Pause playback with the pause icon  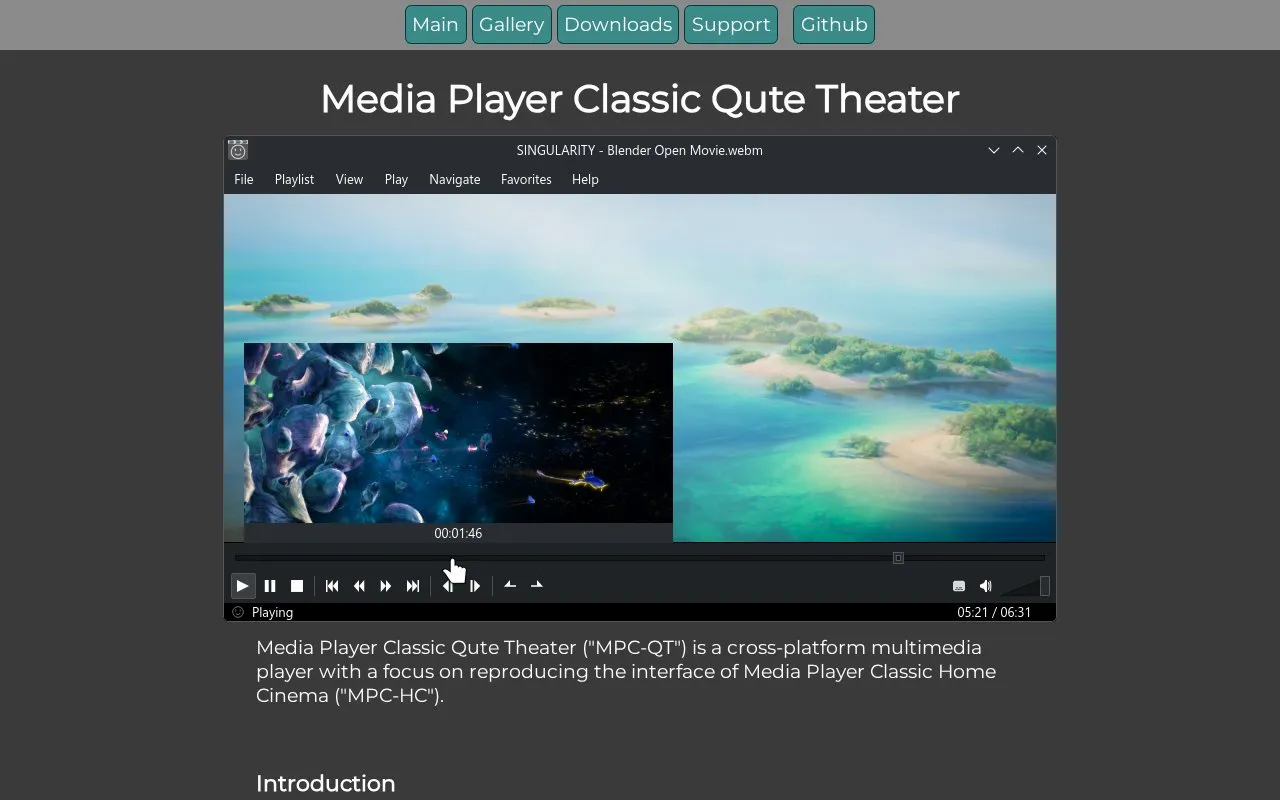coord(270,586)
